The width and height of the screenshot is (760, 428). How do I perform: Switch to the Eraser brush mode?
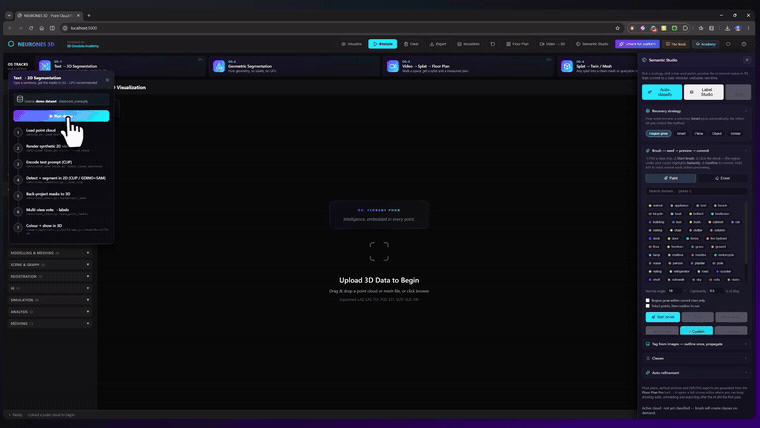point(722,178)
